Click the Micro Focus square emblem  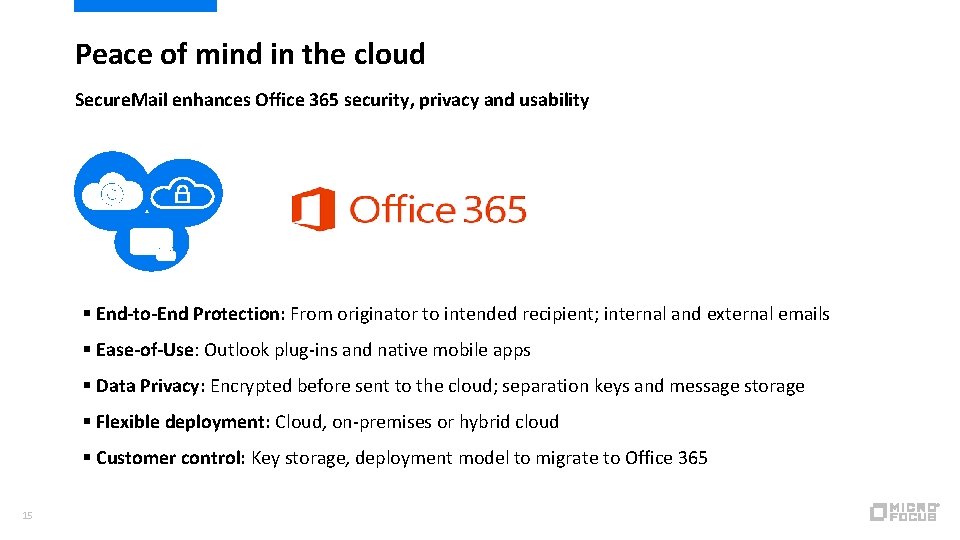tap(878, 512)
